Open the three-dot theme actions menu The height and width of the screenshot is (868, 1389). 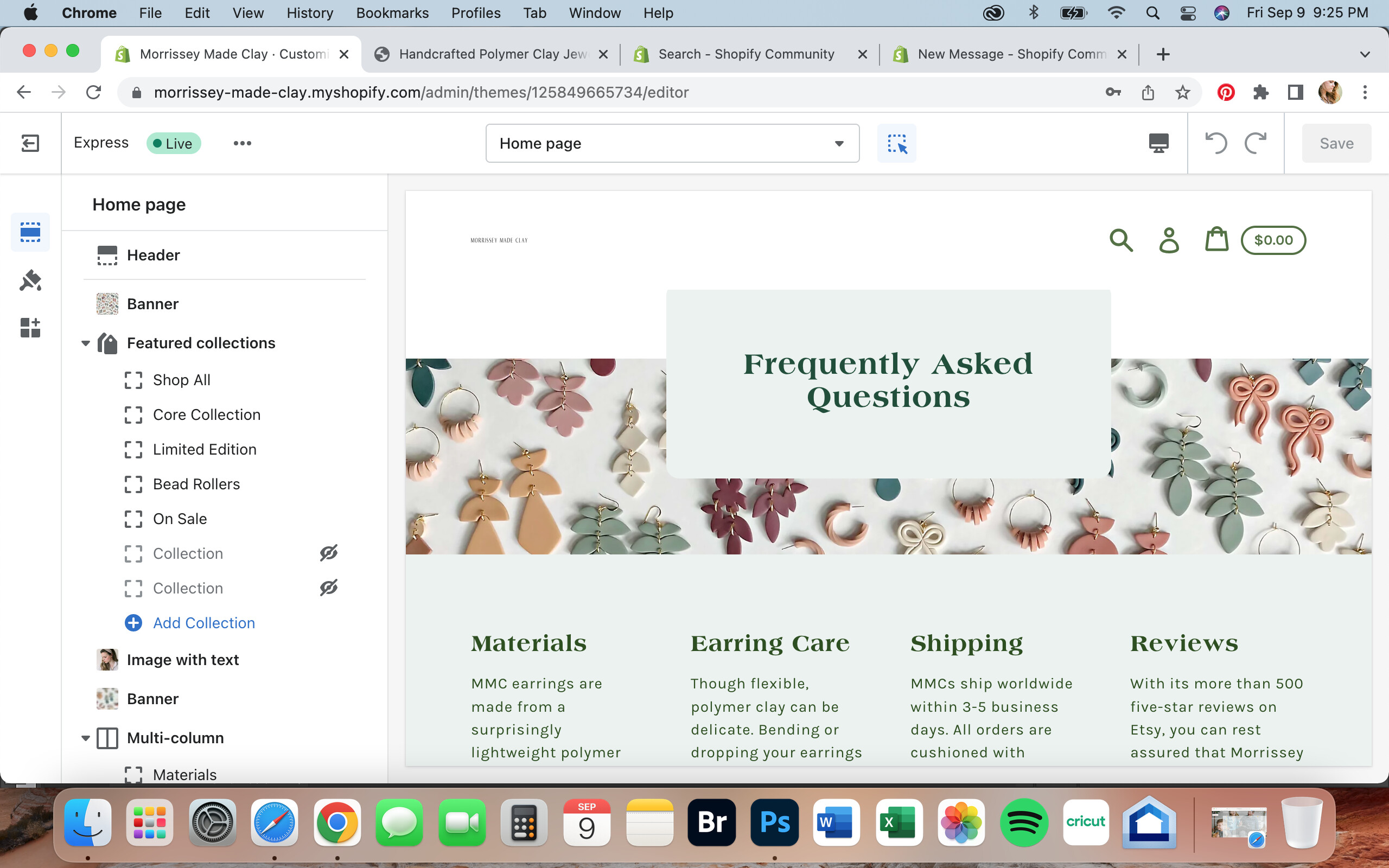click(242, 143)
